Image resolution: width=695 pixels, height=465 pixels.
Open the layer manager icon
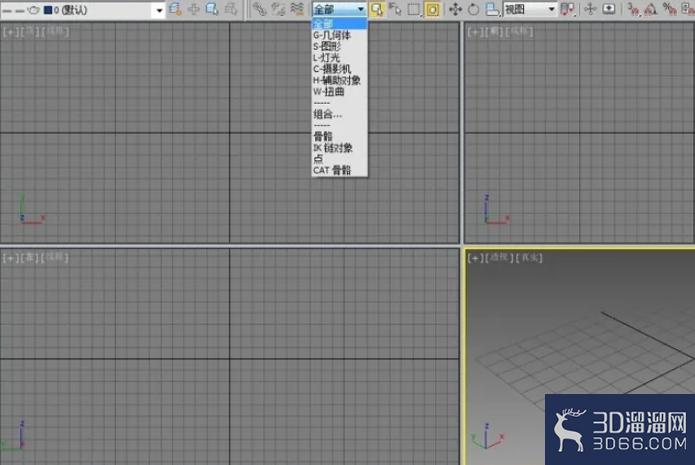(x=175, y=9)
